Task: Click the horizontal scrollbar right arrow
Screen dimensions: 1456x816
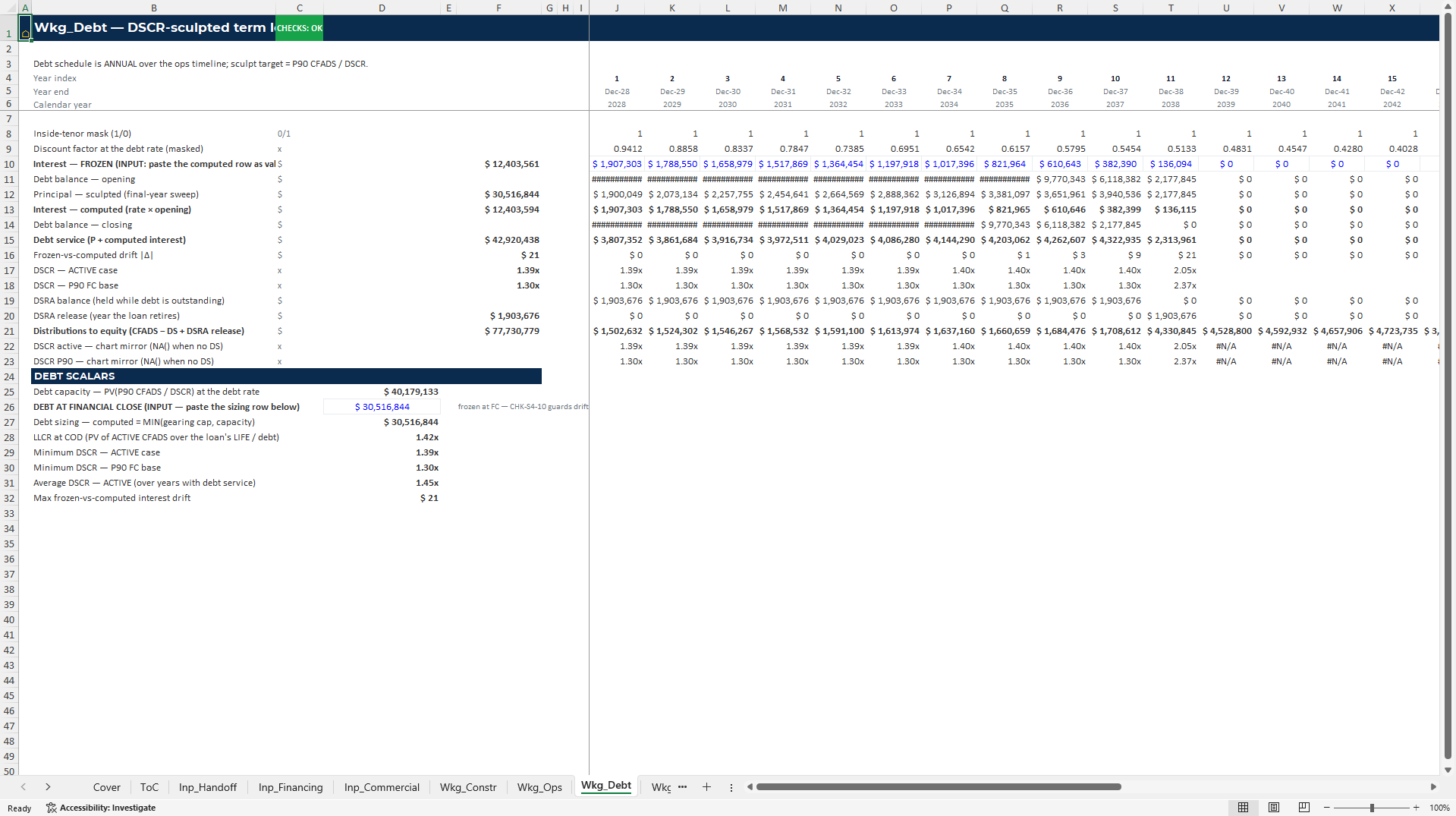Action: 1433,787
